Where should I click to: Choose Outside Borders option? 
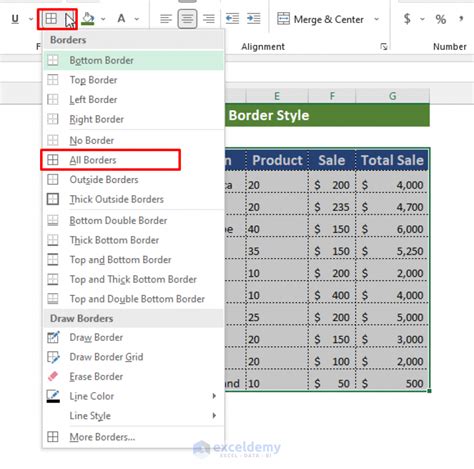[134, 180]
